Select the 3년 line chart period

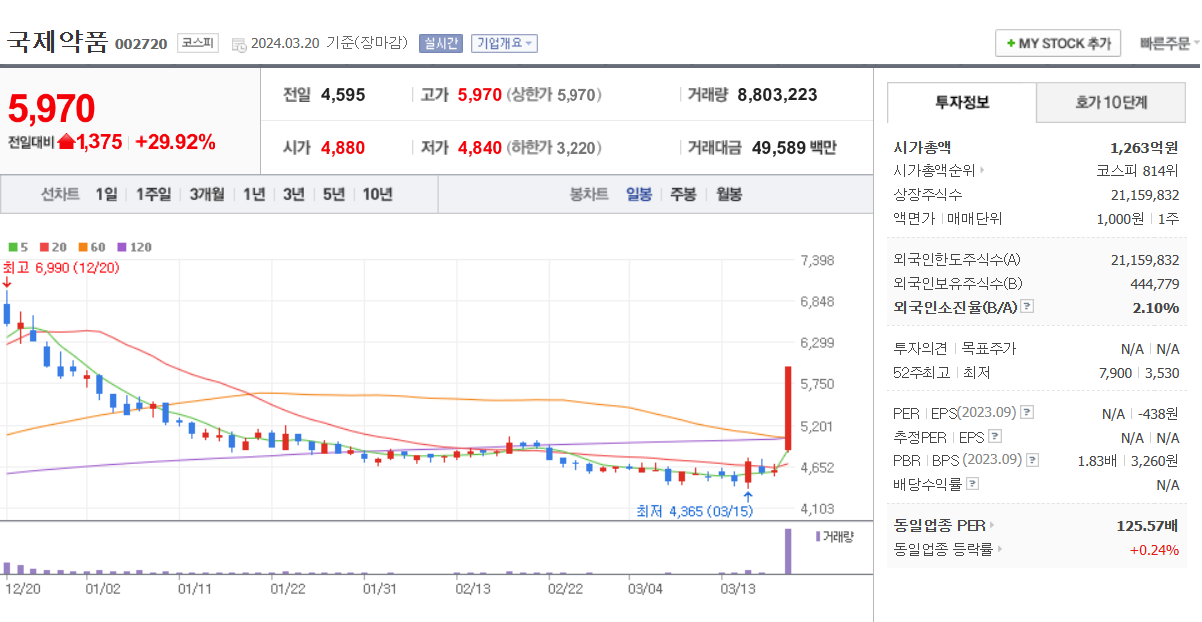(293, 194)
